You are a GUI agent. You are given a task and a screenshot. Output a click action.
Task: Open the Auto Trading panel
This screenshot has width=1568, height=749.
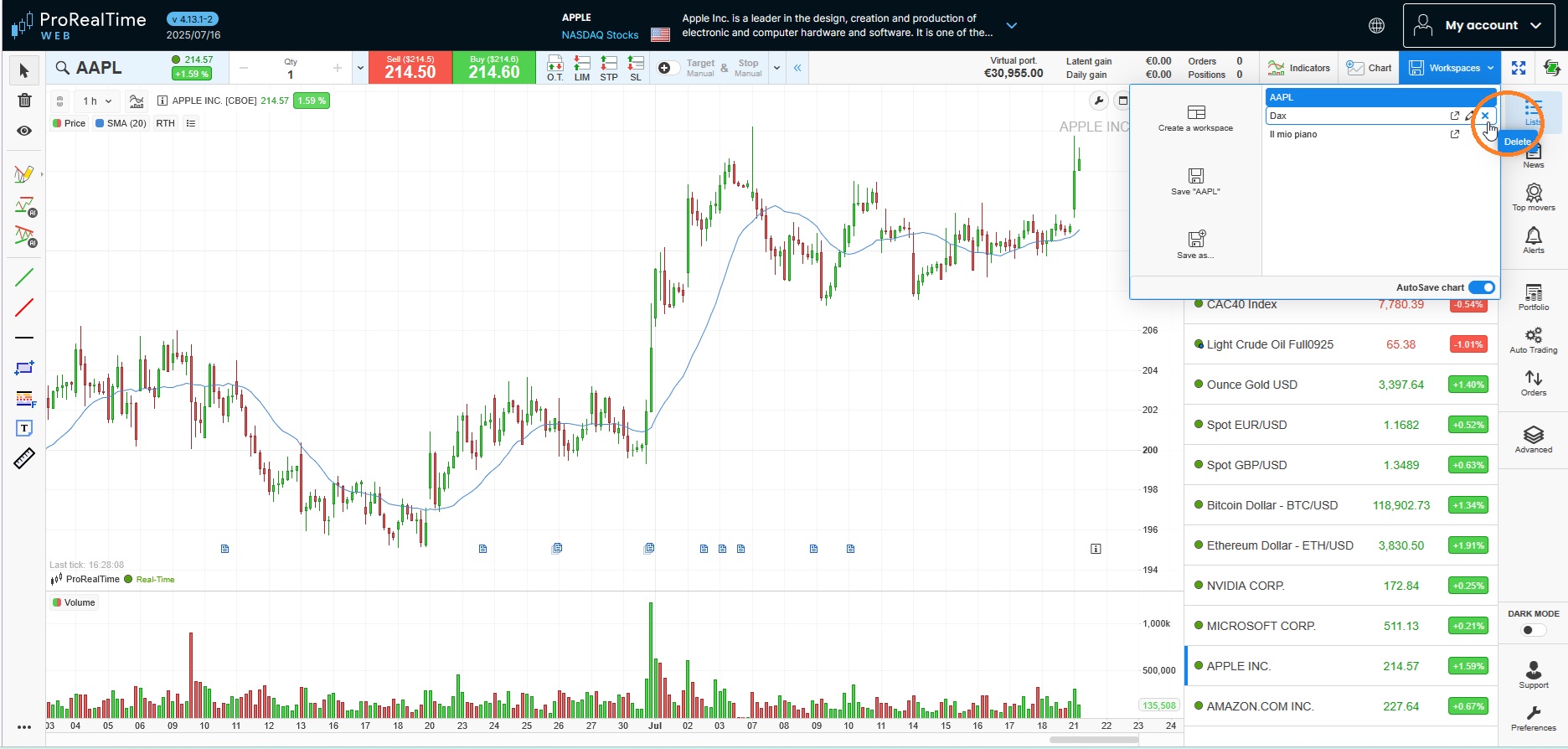click(1534, 340)
